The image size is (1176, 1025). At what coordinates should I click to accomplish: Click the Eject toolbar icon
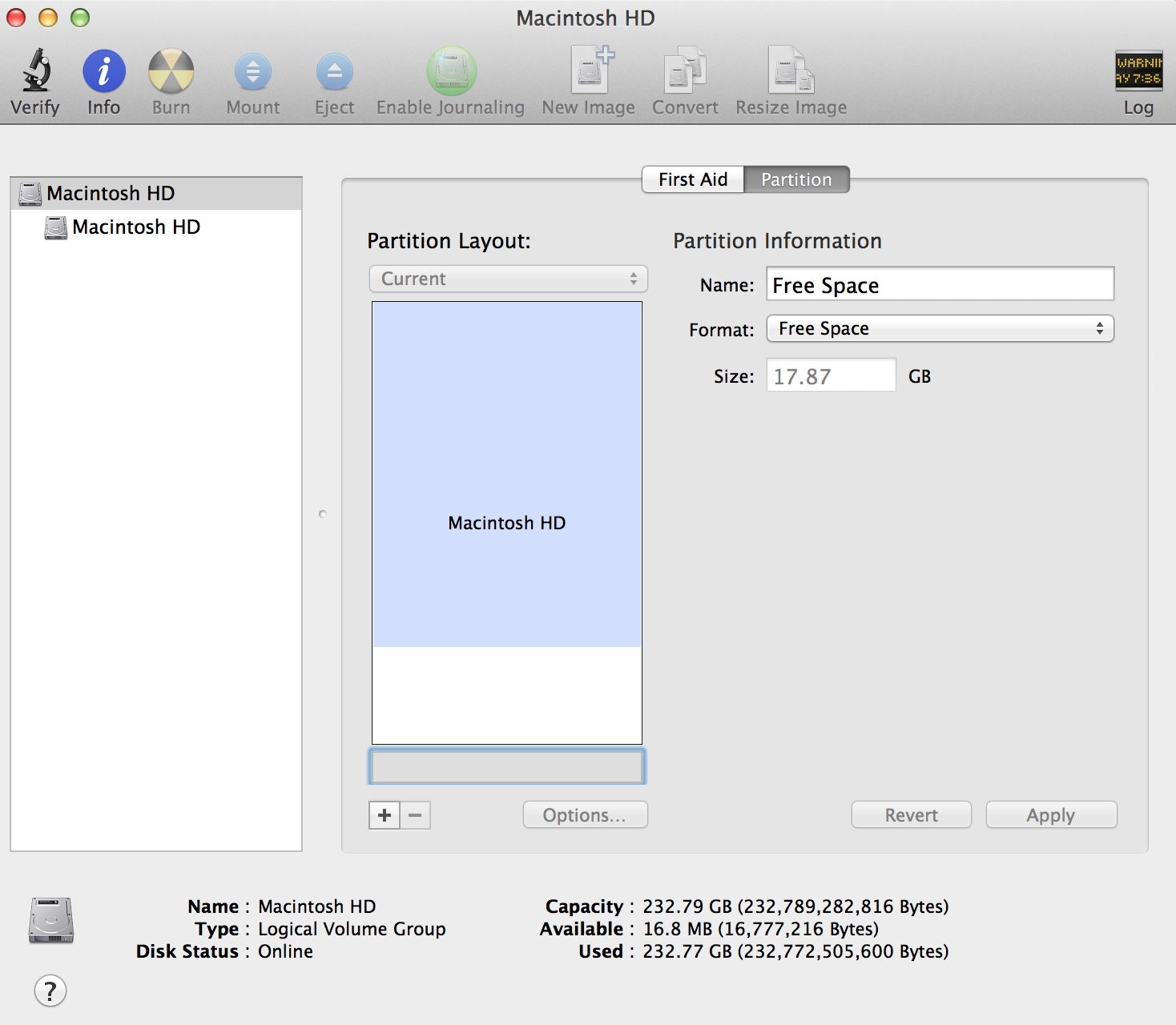(335, 72)
